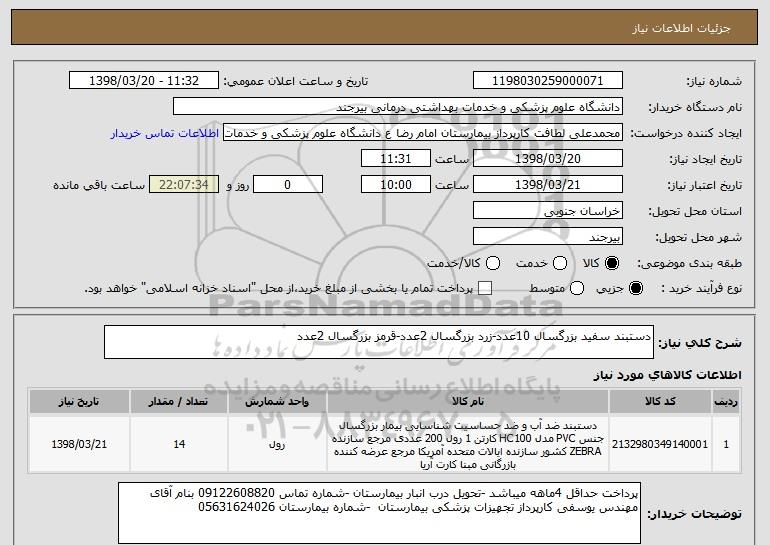This screenshot has width=770, height=545.
Task: Click the طبقه بندی موضوعی label
Action: [689, 264]
